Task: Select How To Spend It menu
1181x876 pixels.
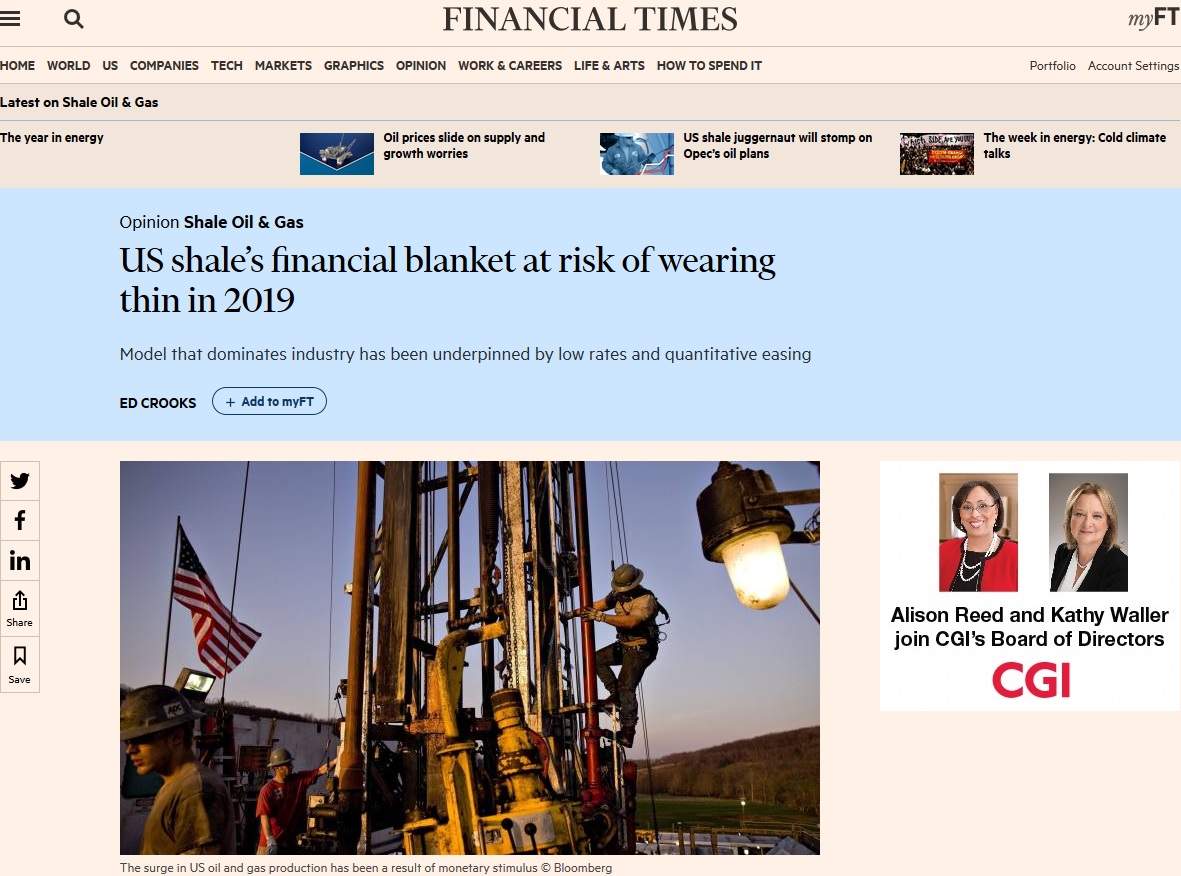Action: point(709,66)
